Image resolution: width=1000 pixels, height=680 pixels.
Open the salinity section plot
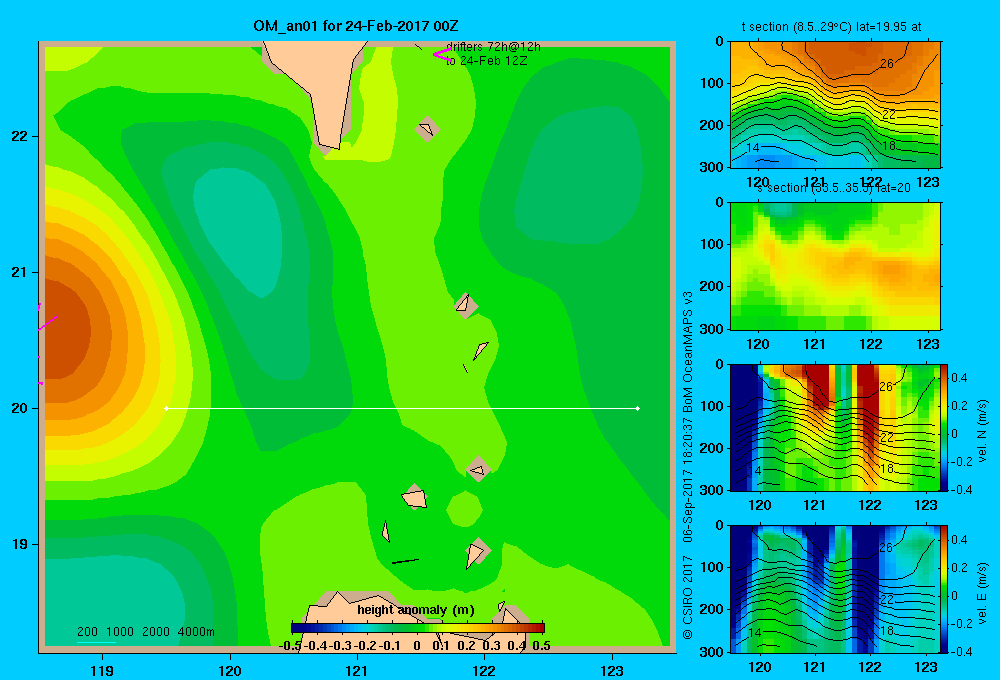coord(835,266)
